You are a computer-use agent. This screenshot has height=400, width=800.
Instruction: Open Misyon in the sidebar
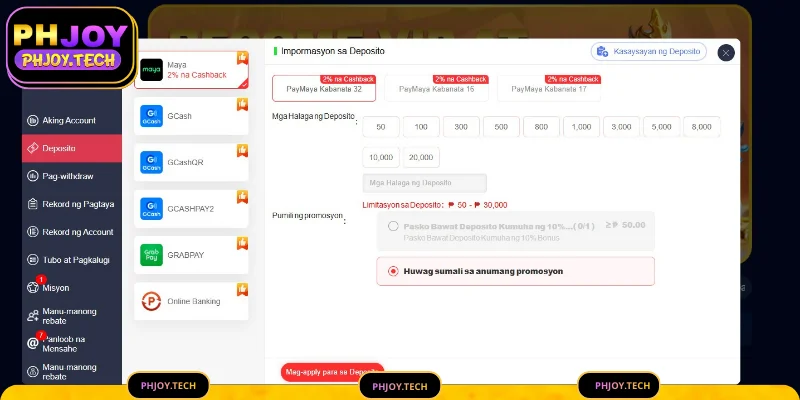(x=72, y=288)
